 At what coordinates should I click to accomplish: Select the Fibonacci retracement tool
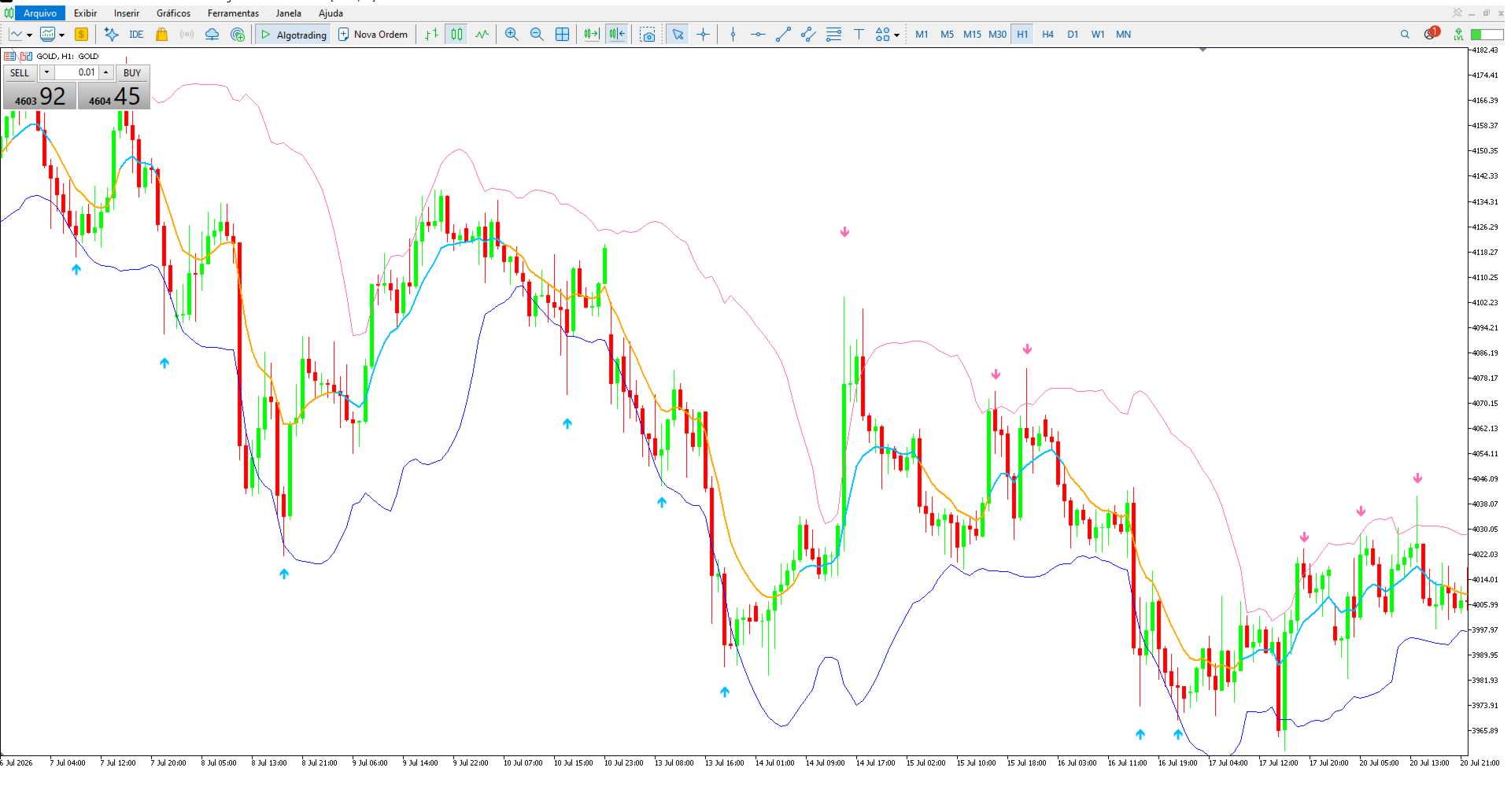pyautogui.click(x=833, y=35)
